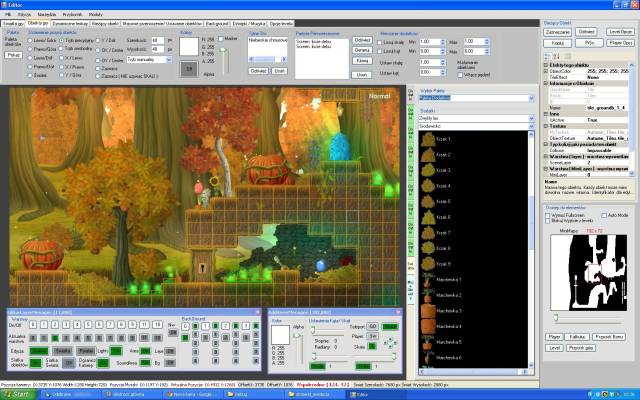
Task: Enable the Włącz pędzel checkbox
Action: (x=460, y=75)
